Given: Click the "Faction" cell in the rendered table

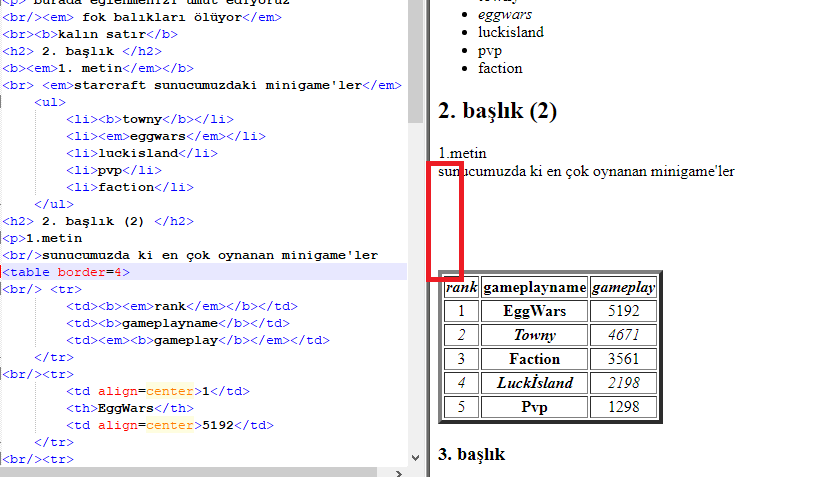Looking at the screenshot, I should [535, 359].
